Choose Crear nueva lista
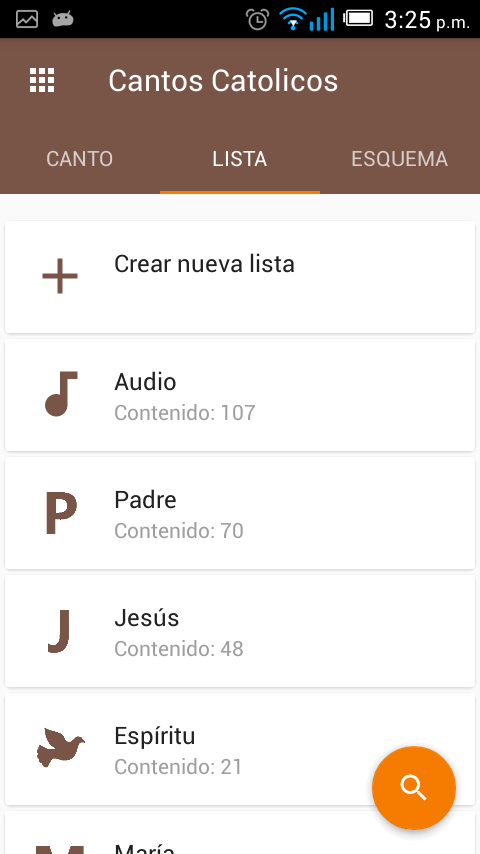 point(240,277)
